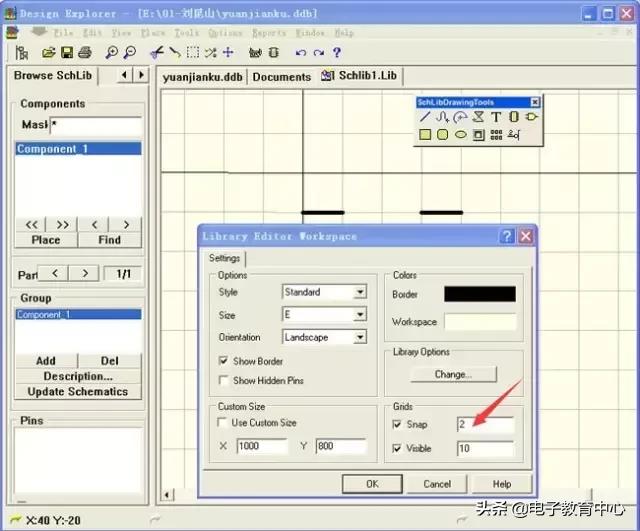
Task: Click the Description... button
Action: coord(78,376)
